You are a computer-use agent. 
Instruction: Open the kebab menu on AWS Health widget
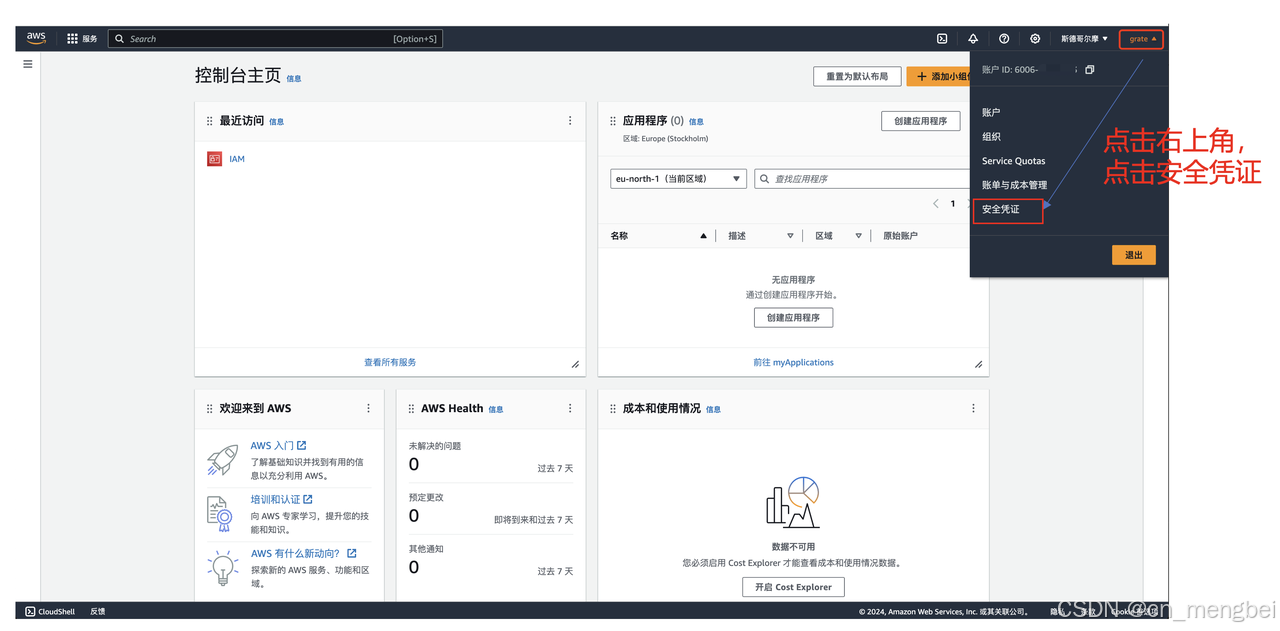pyautogui.click(x=570, y=408)
